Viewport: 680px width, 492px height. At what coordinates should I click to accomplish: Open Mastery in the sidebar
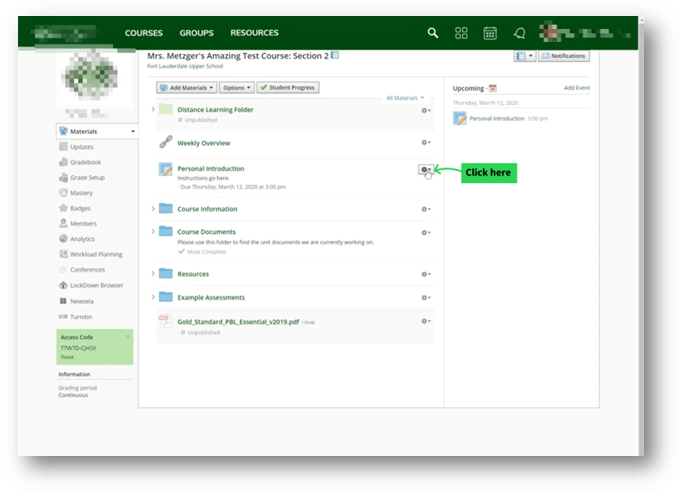pyautogui.click(x=81, y=193)
